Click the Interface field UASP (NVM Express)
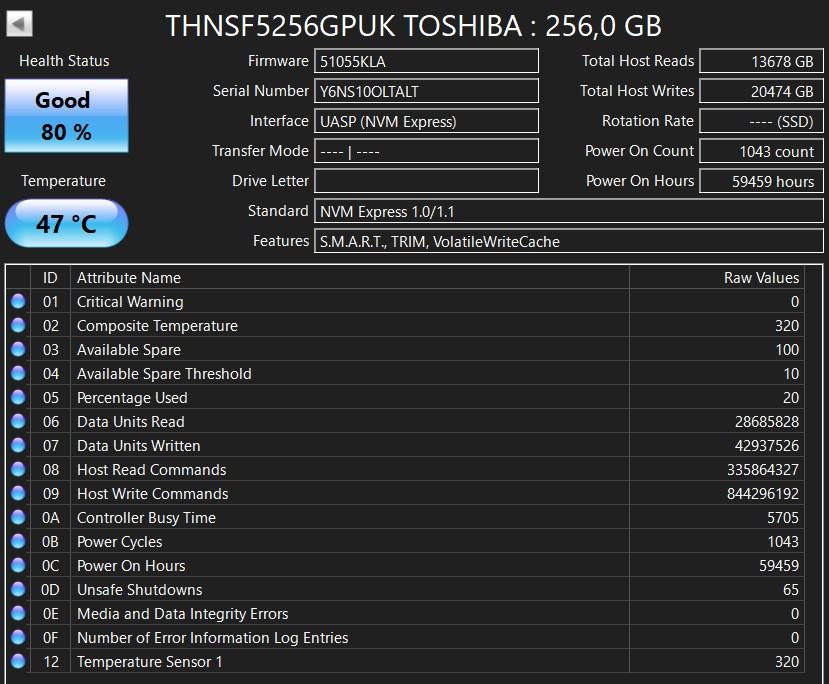The height and width of the screenshot is (684, 829). tap(426, 121)
